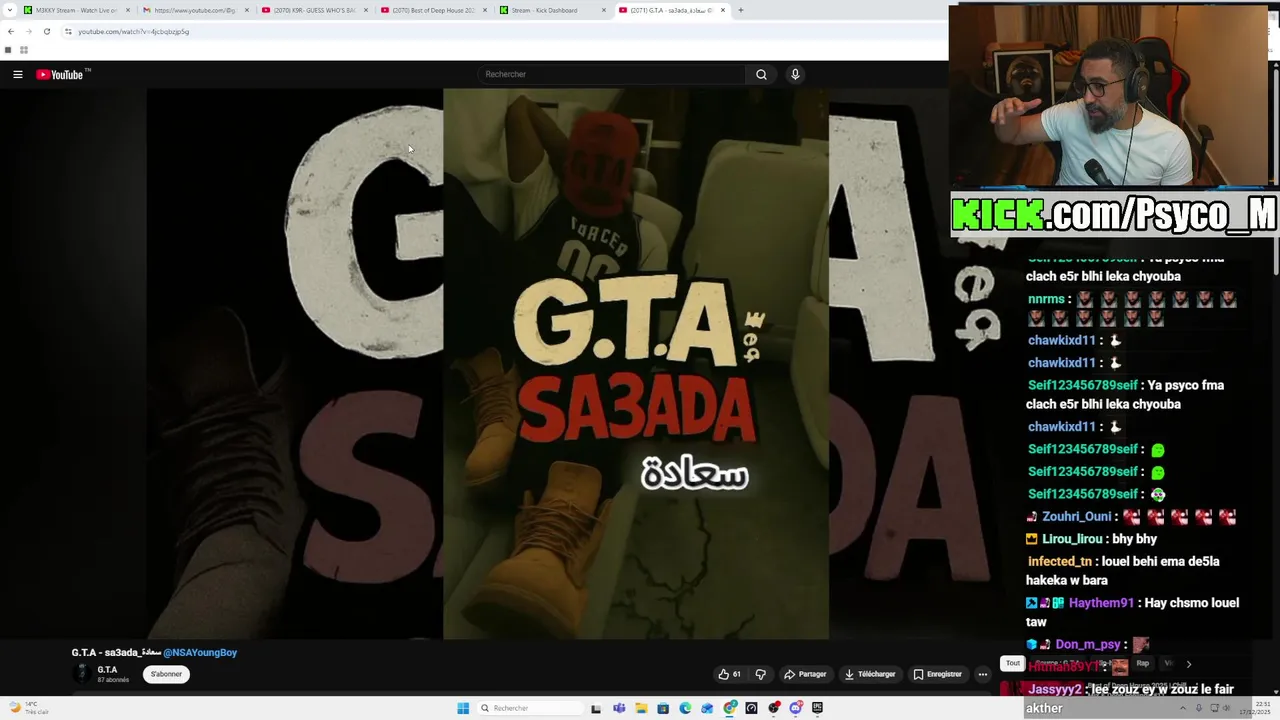Subscribe using S'abonner button
Viewport: 1280px width, 720px height.
[x=166, y=674]
